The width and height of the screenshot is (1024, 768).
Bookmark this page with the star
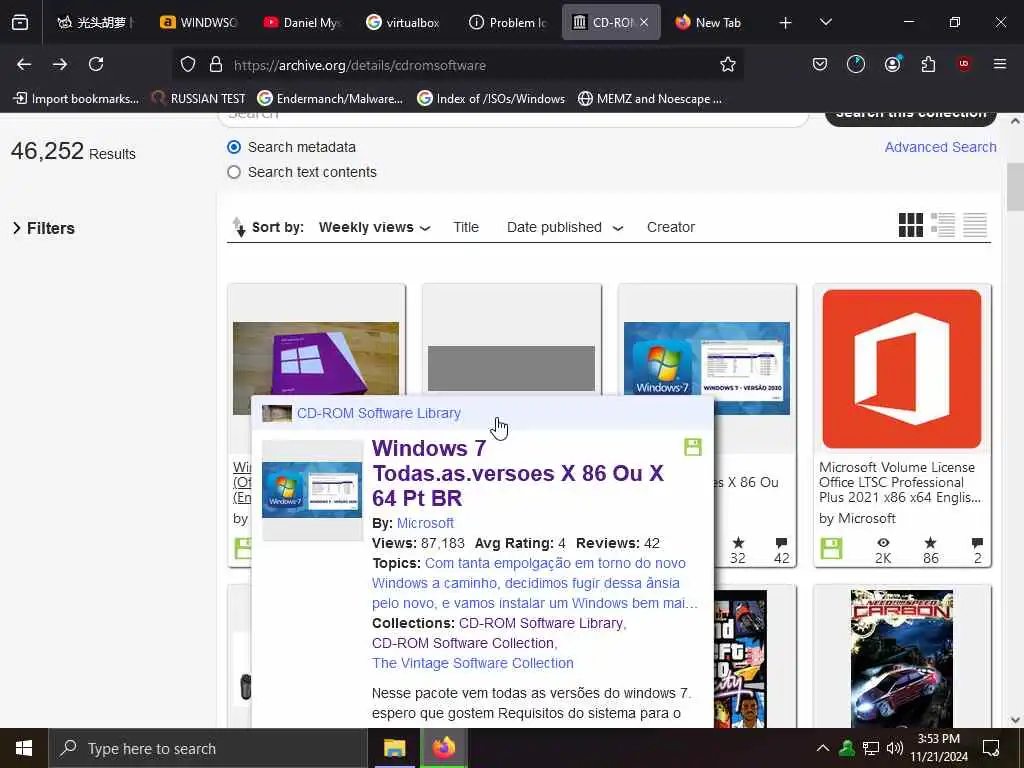pyautogui.click(x=728, y=65)
